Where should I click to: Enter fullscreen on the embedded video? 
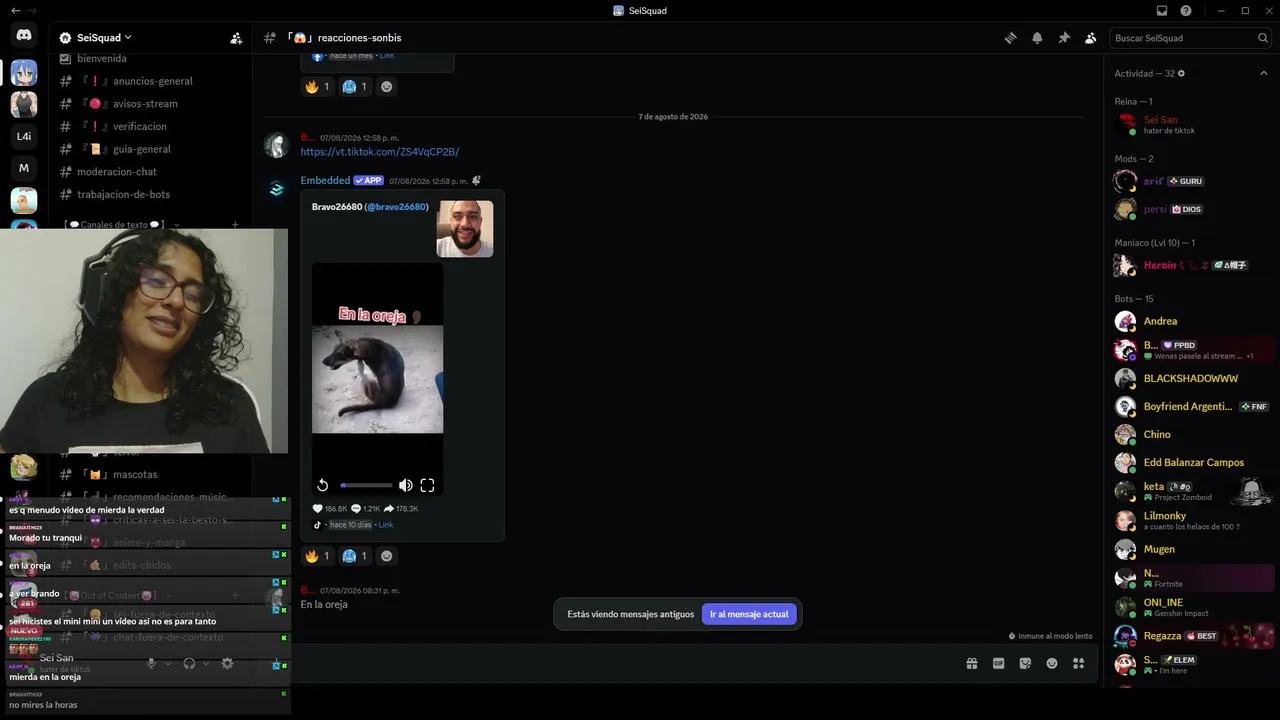click(x=427, y=485)
